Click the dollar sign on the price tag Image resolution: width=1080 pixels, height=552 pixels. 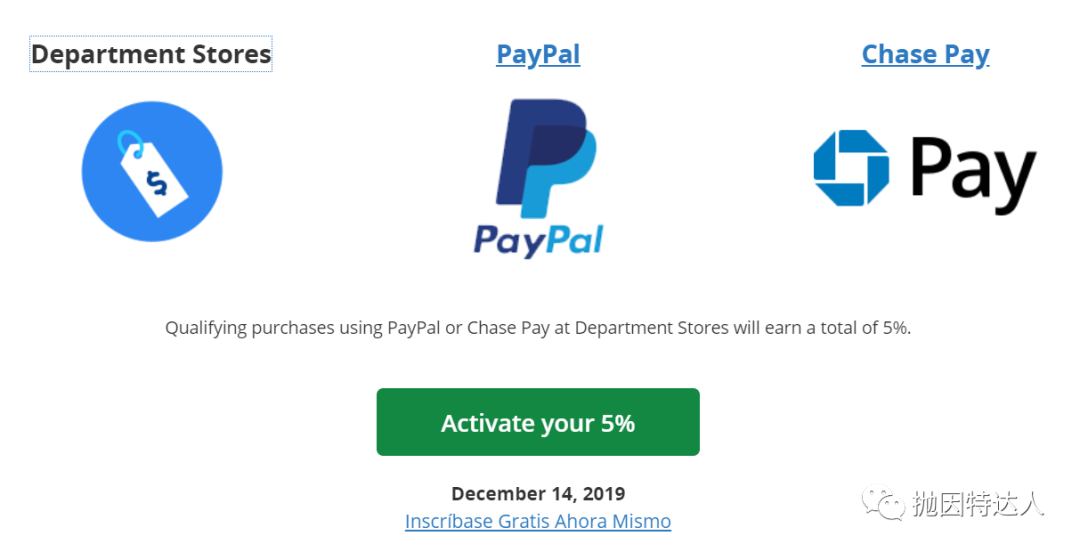157,183
